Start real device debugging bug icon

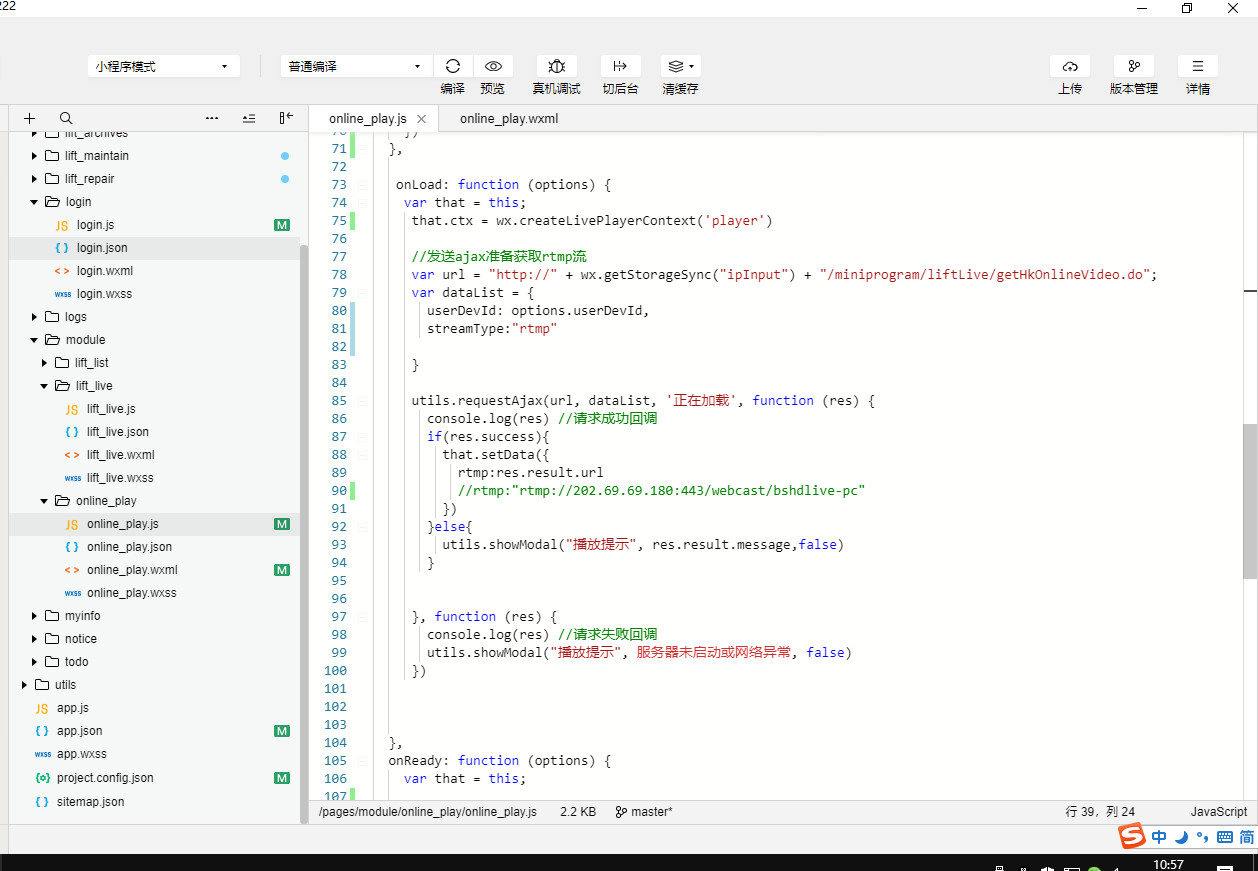557,66
